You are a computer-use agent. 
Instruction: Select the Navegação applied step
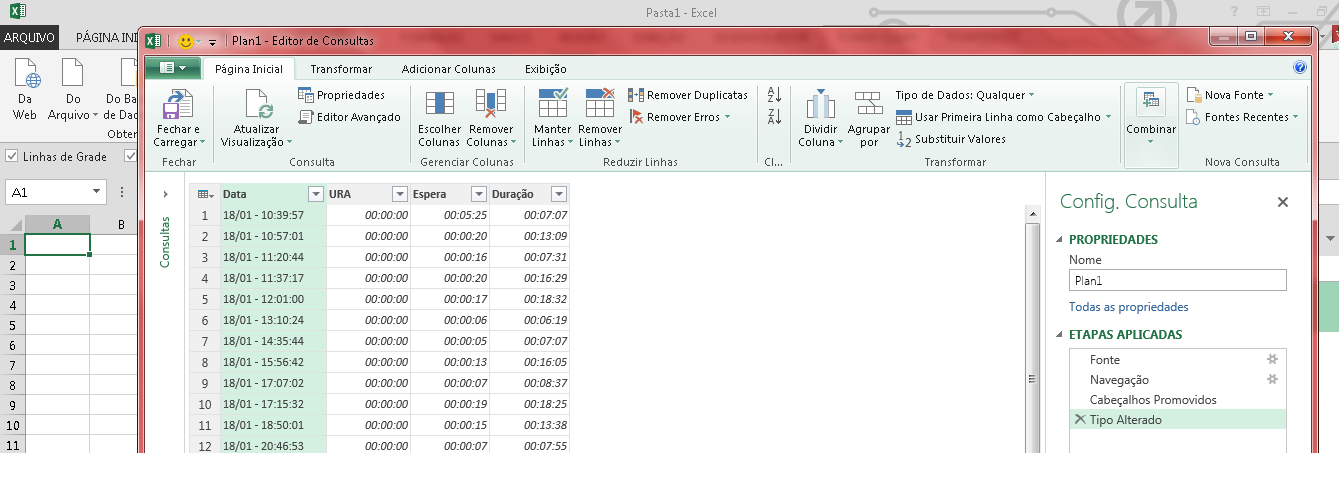(1177, 380)
